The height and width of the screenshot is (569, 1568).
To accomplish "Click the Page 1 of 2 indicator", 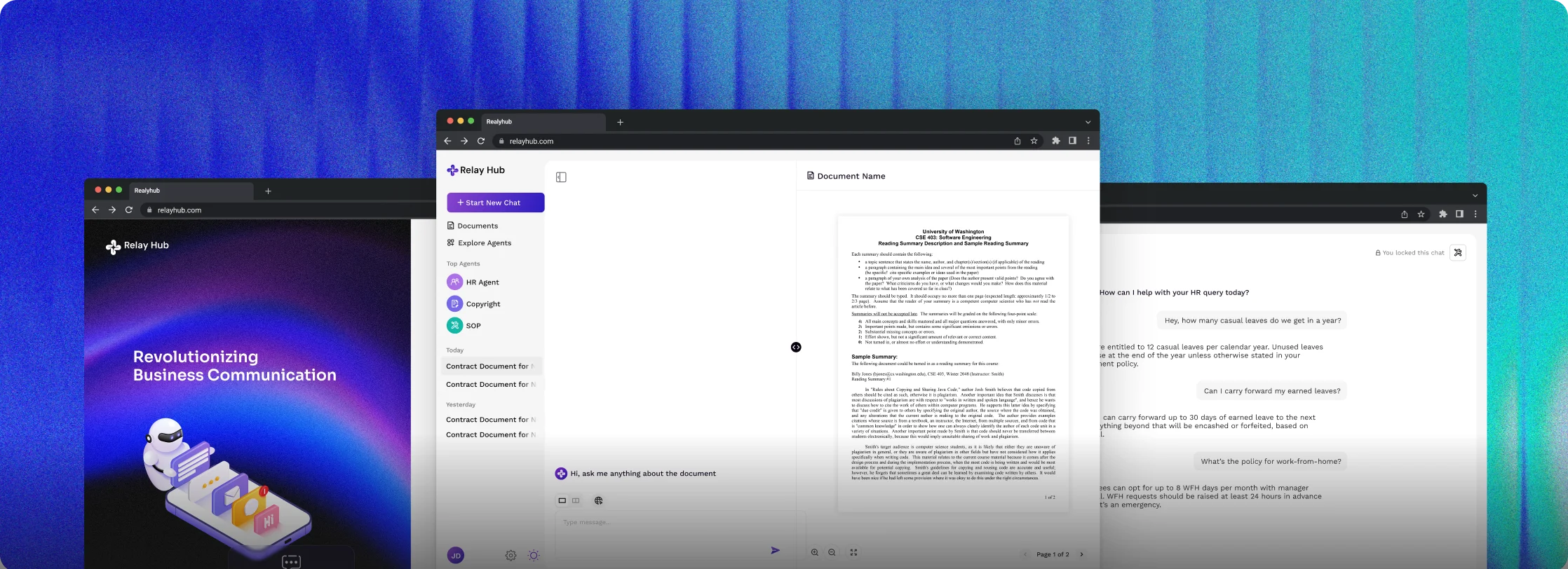I will [x=1053, y=554].
